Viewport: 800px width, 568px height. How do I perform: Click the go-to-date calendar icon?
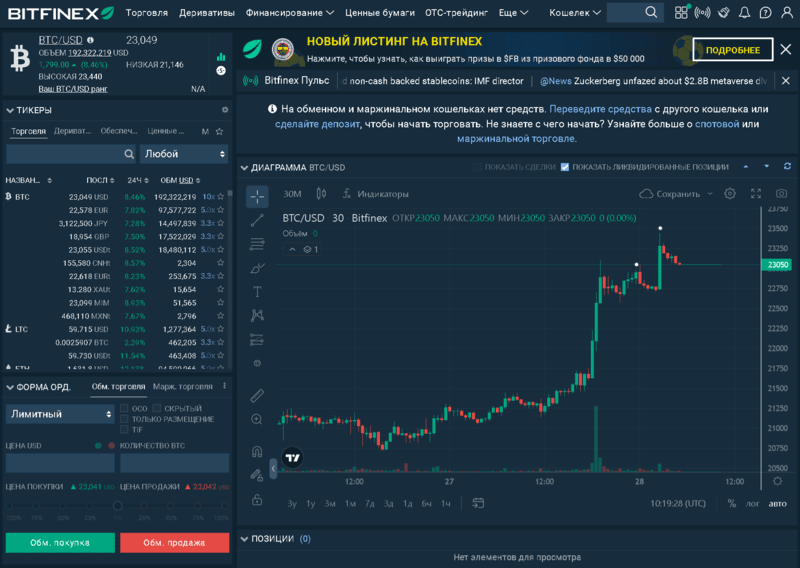pyautogui.click(x=478, y=503)
